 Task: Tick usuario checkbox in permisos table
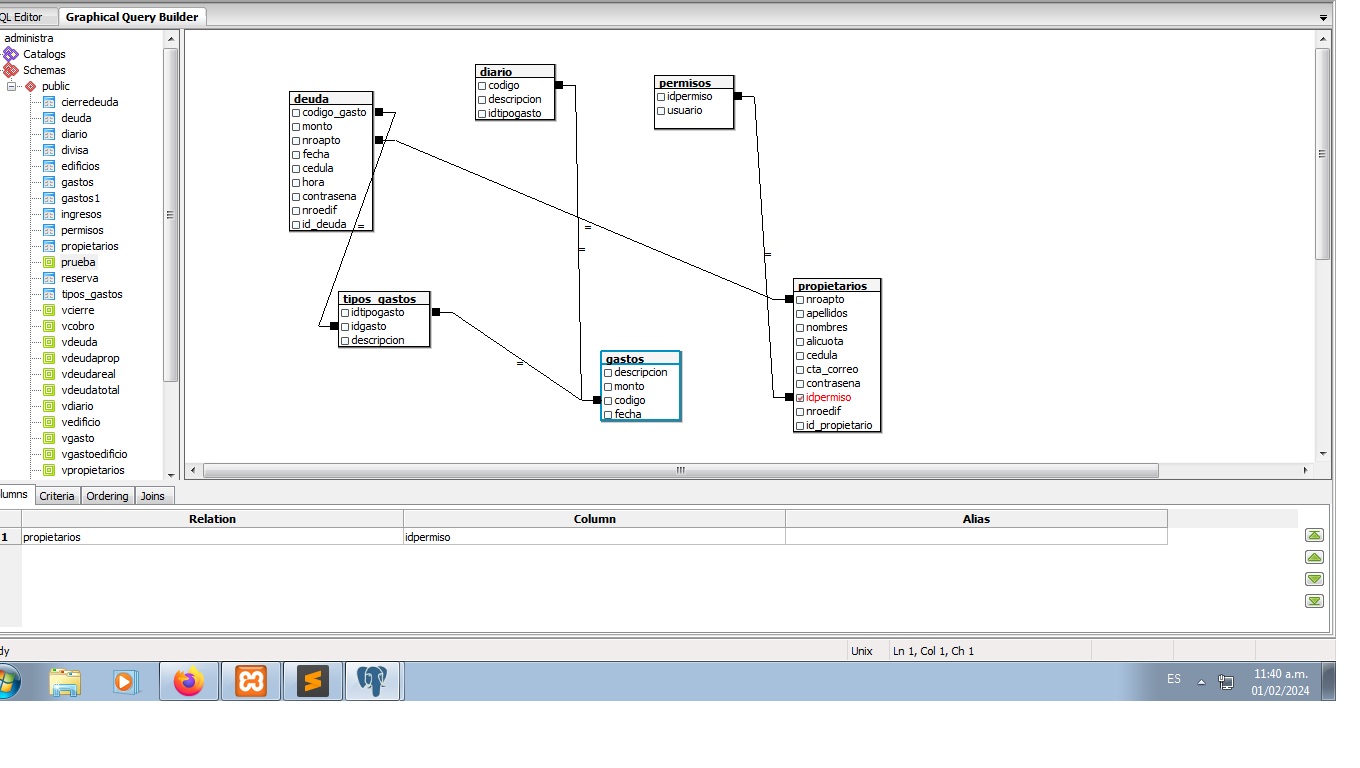click(661, 111)
